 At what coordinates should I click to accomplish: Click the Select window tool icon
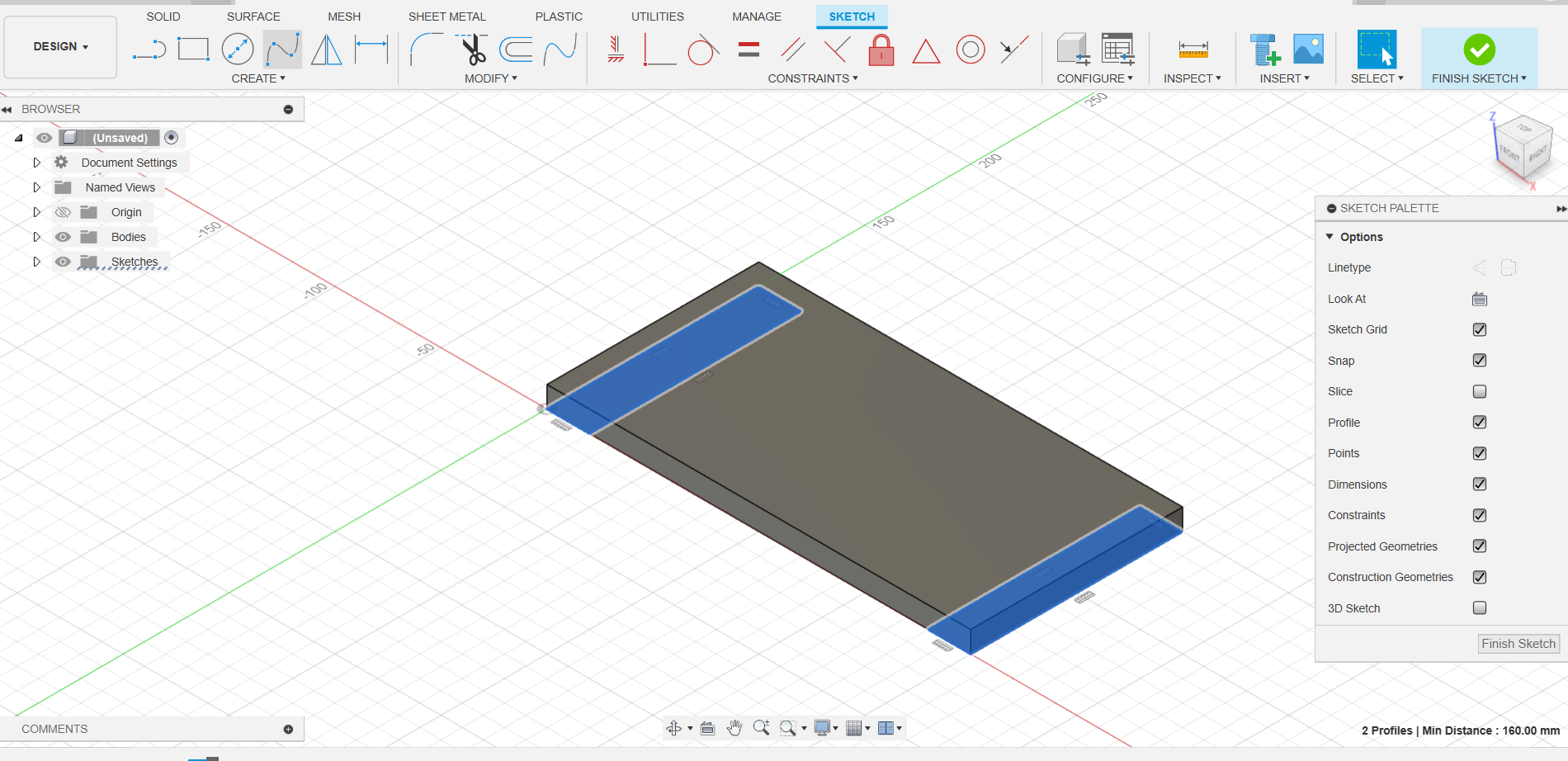(x=1377, y=50)
